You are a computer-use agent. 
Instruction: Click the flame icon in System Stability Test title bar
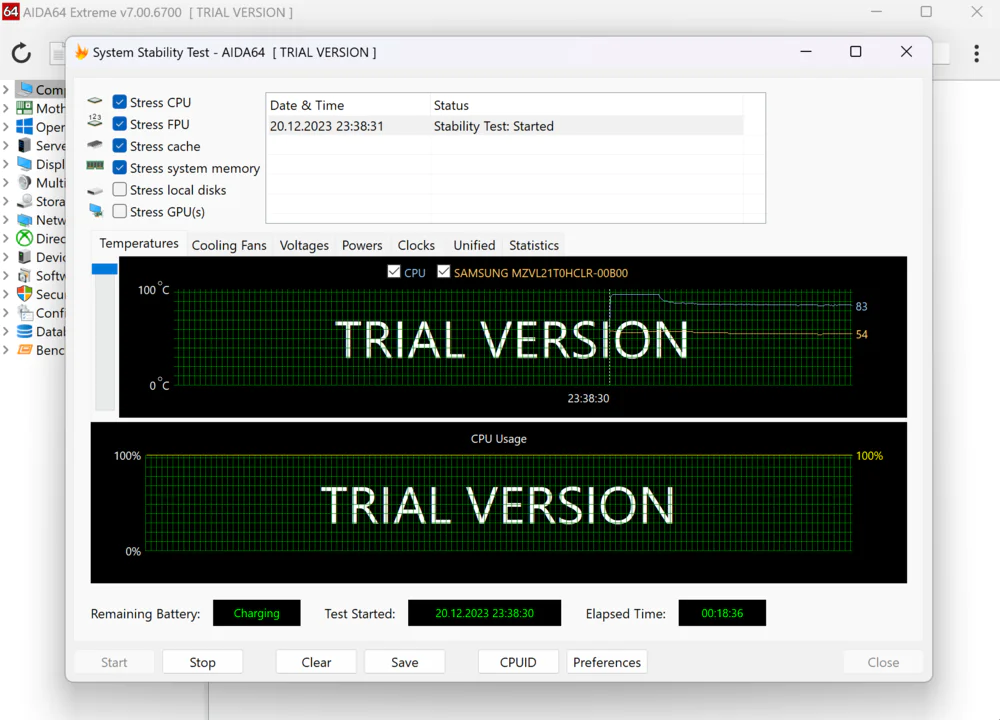(82, 52)
